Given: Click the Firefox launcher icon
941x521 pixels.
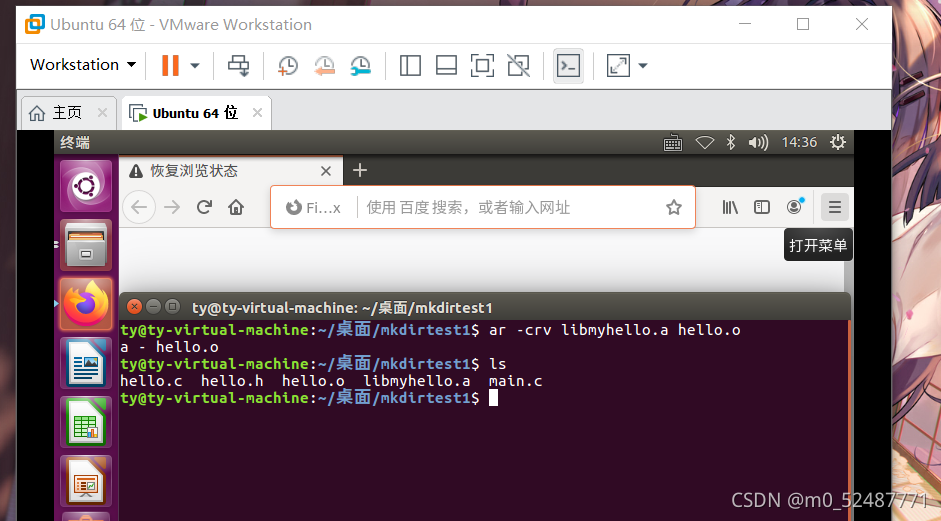Looking at the screenshot, I should [86, 304].
